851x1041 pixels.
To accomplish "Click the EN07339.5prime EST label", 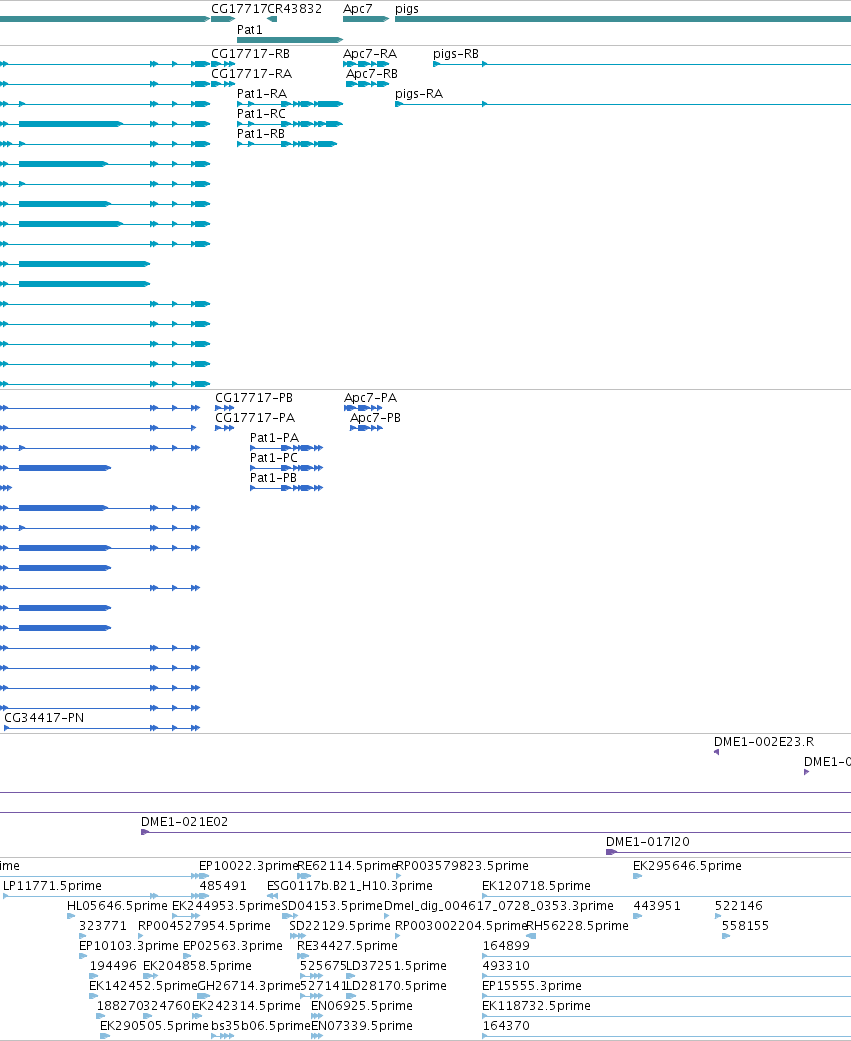I will click(362, 1025).
